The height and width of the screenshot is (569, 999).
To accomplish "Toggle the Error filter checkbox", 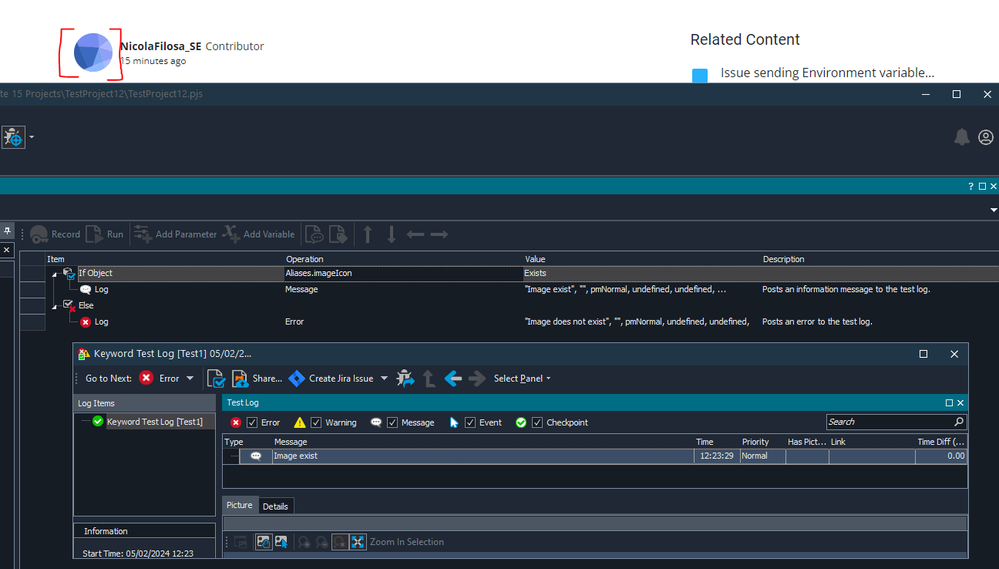I will coord(252,422).
